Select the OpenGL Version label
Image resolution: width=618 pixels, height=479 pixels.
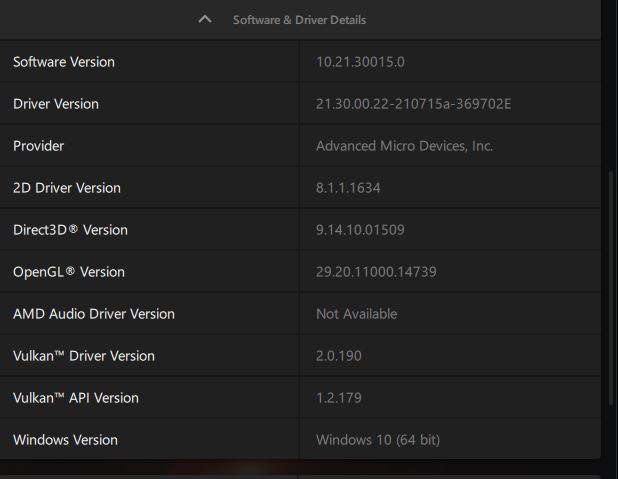[69, 272]
